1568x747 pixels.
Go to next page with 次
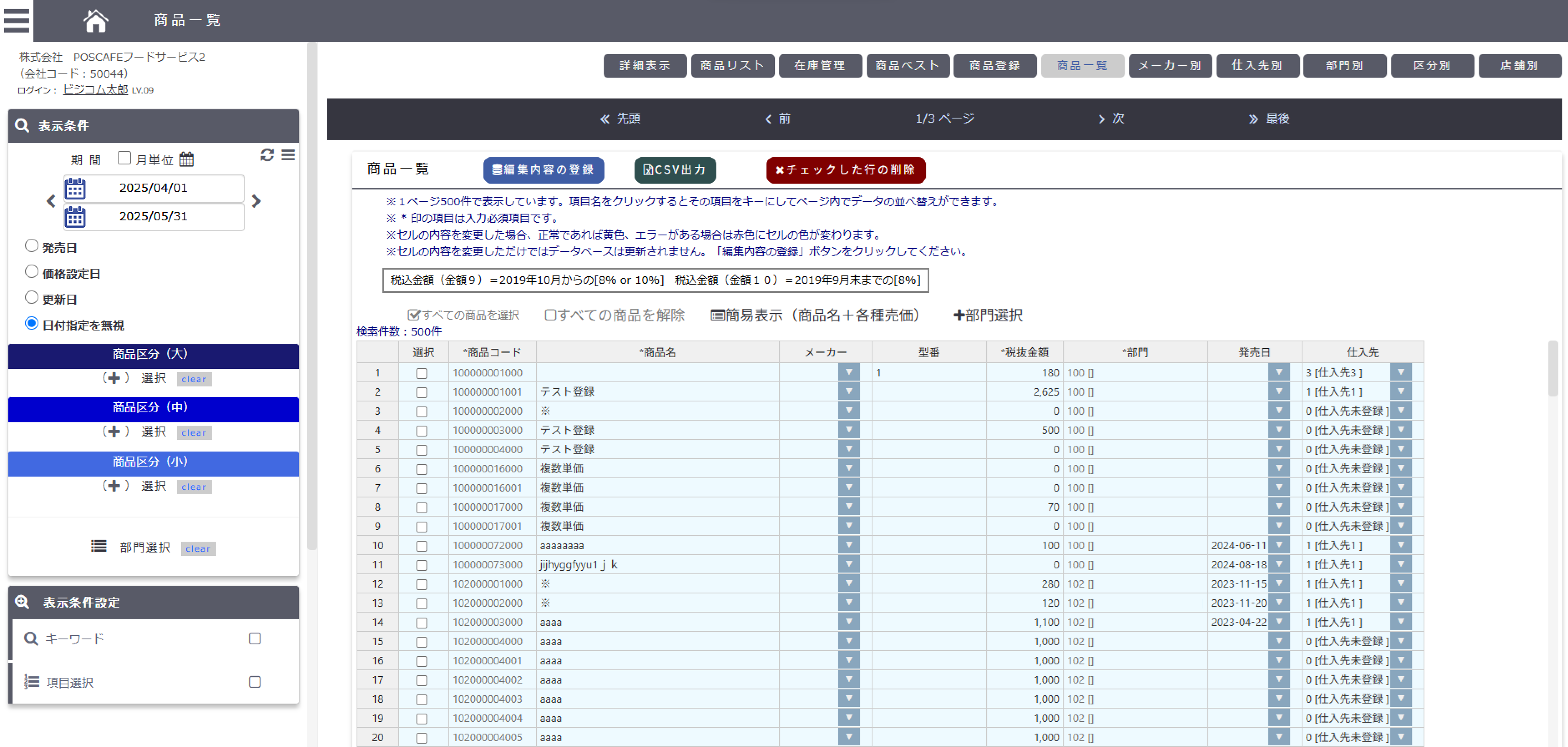(1111, 119)
